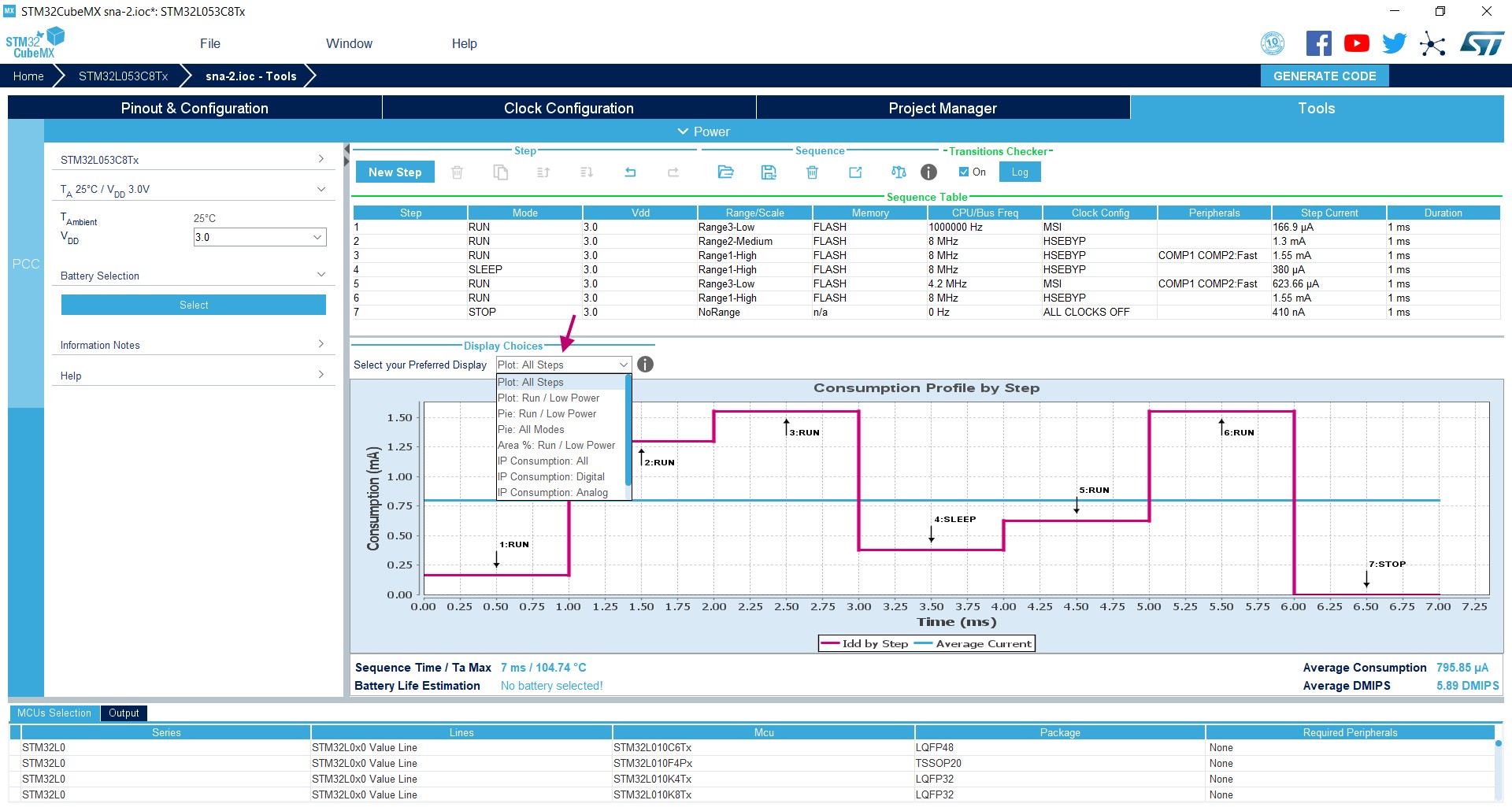This screenshot has height=811, width=1512.
Task: Click the ST community network icon
Action: coord(1432,43)
